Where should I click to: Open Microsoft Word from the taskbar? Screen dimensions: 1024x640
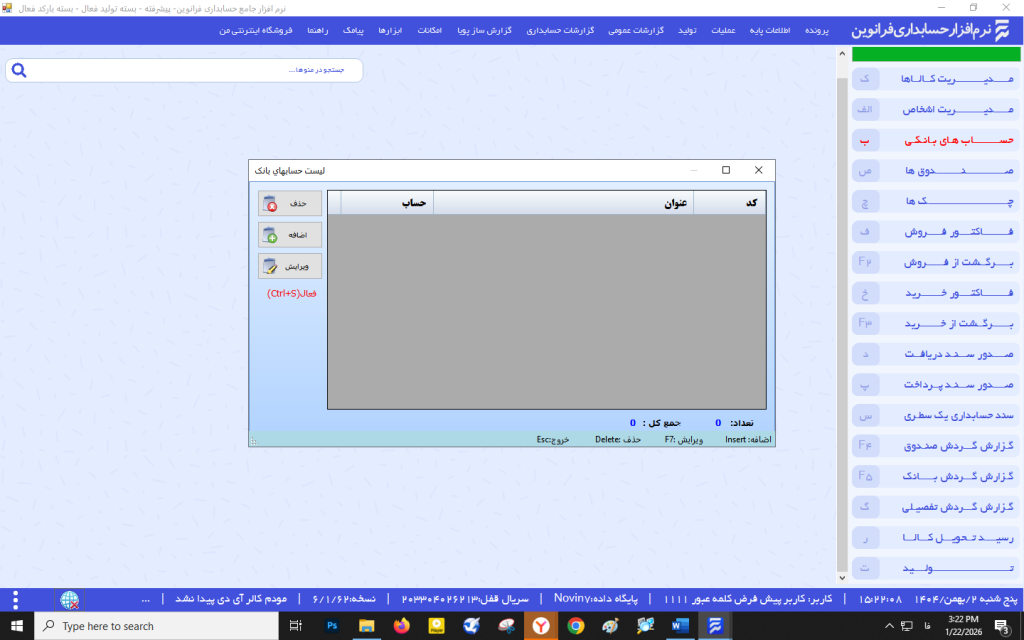[x=681, y=626]
